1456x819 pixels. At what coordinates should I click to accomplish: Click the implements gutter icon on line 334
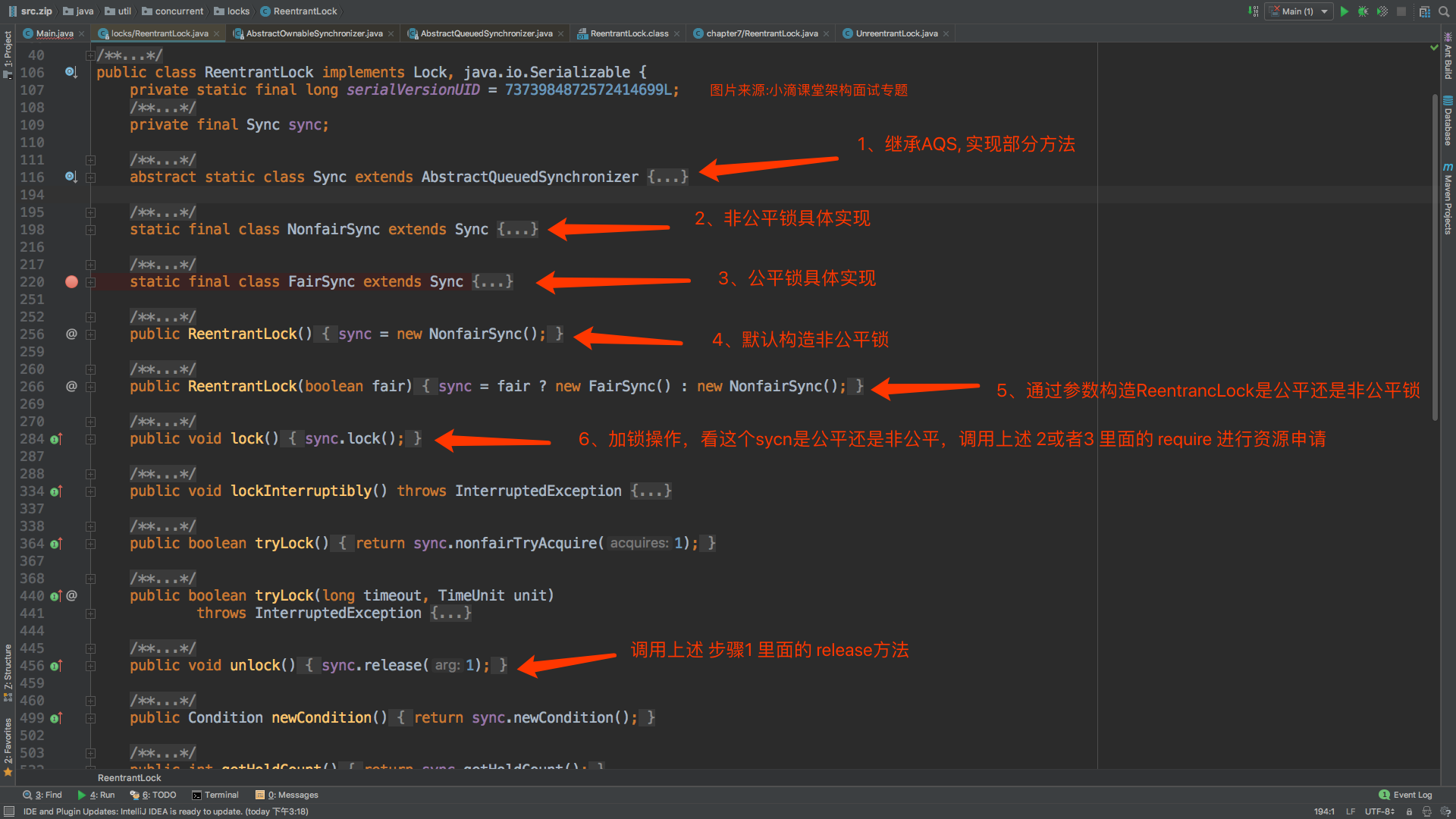coord(55,491)
